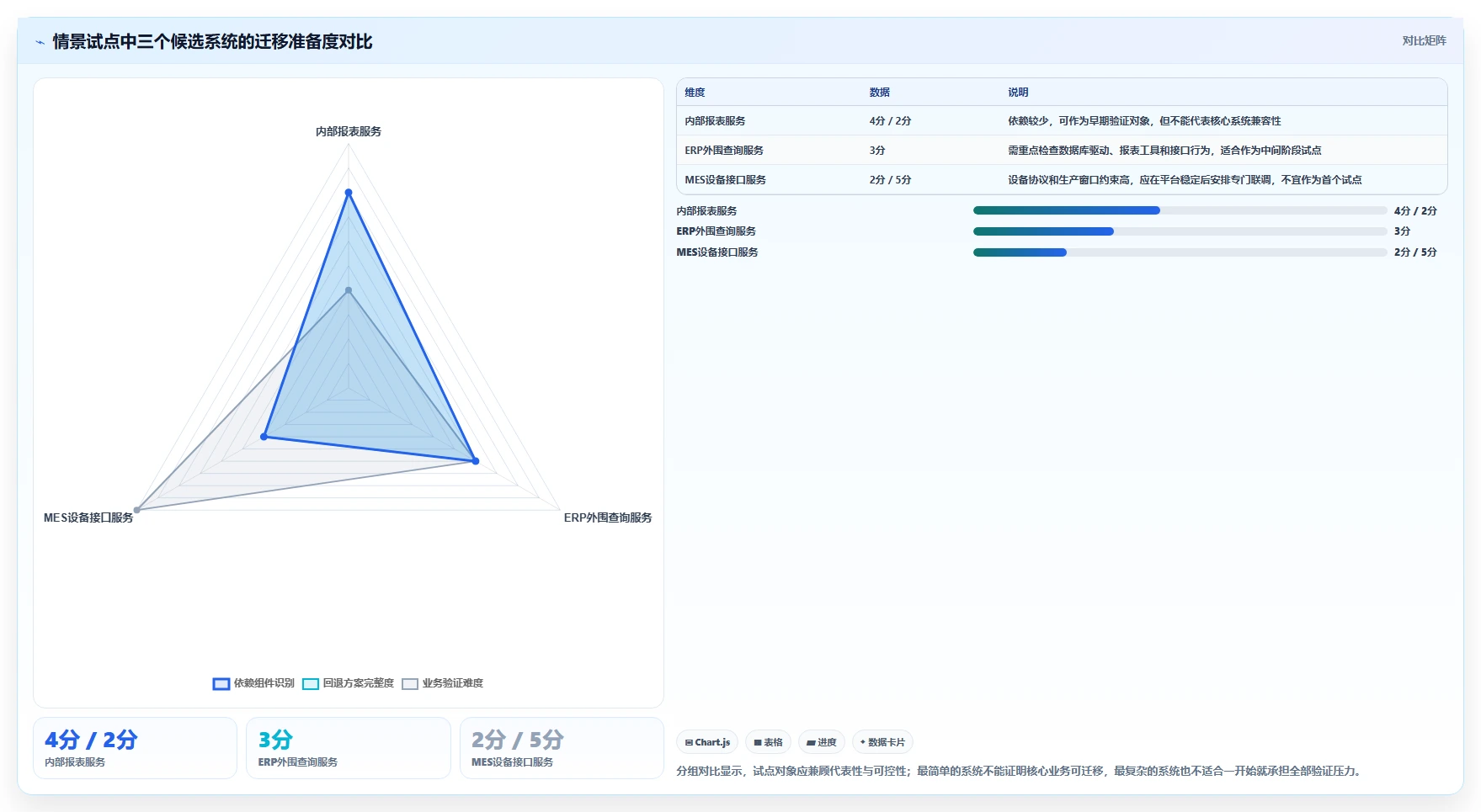Select the 内部报表服务 table row name
This screenshot has width=1481, height=812.
pyautogui.click(x=715, y=121)
